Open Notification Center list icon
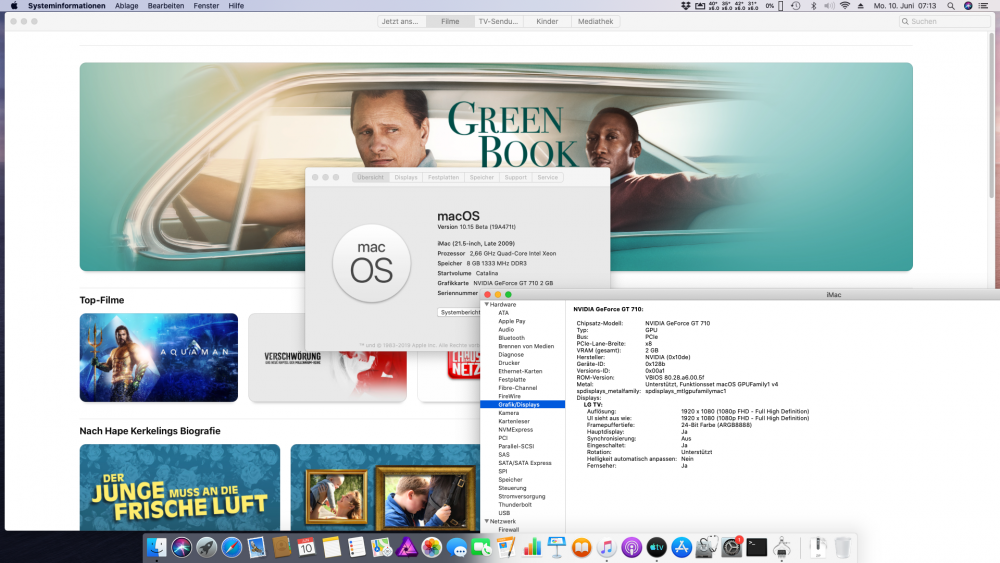 pos(984,6)
